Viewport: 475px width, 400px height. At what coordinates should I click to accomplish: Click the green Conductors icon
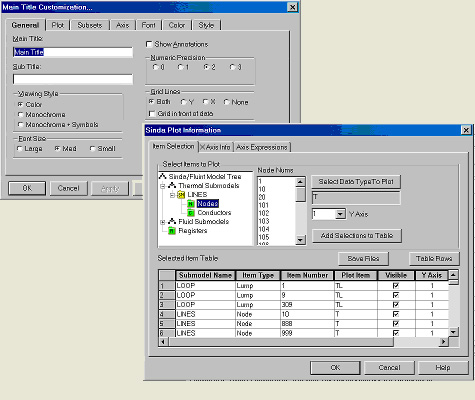191,213
